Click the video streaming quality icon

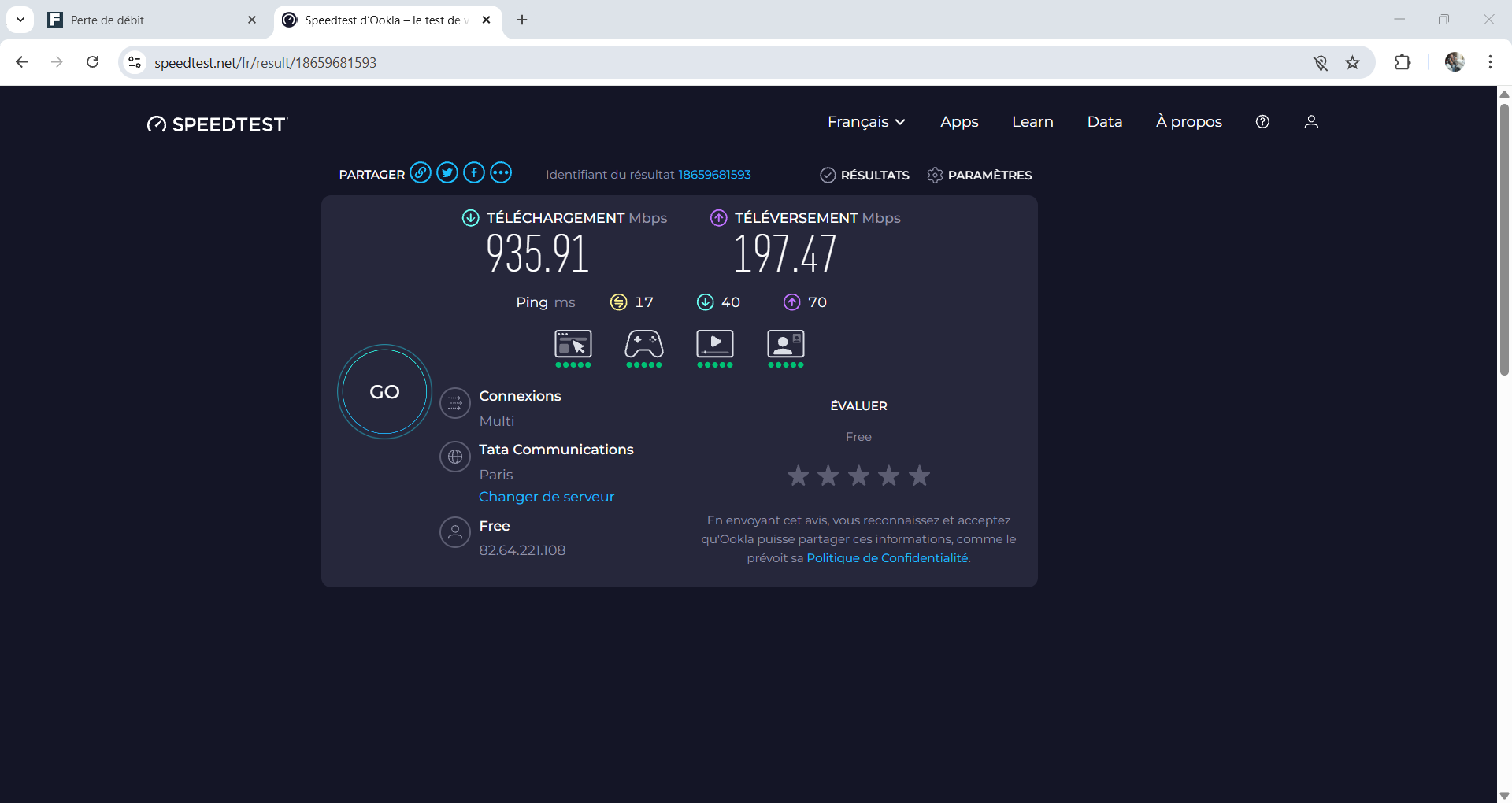click(x=715, y=345)
